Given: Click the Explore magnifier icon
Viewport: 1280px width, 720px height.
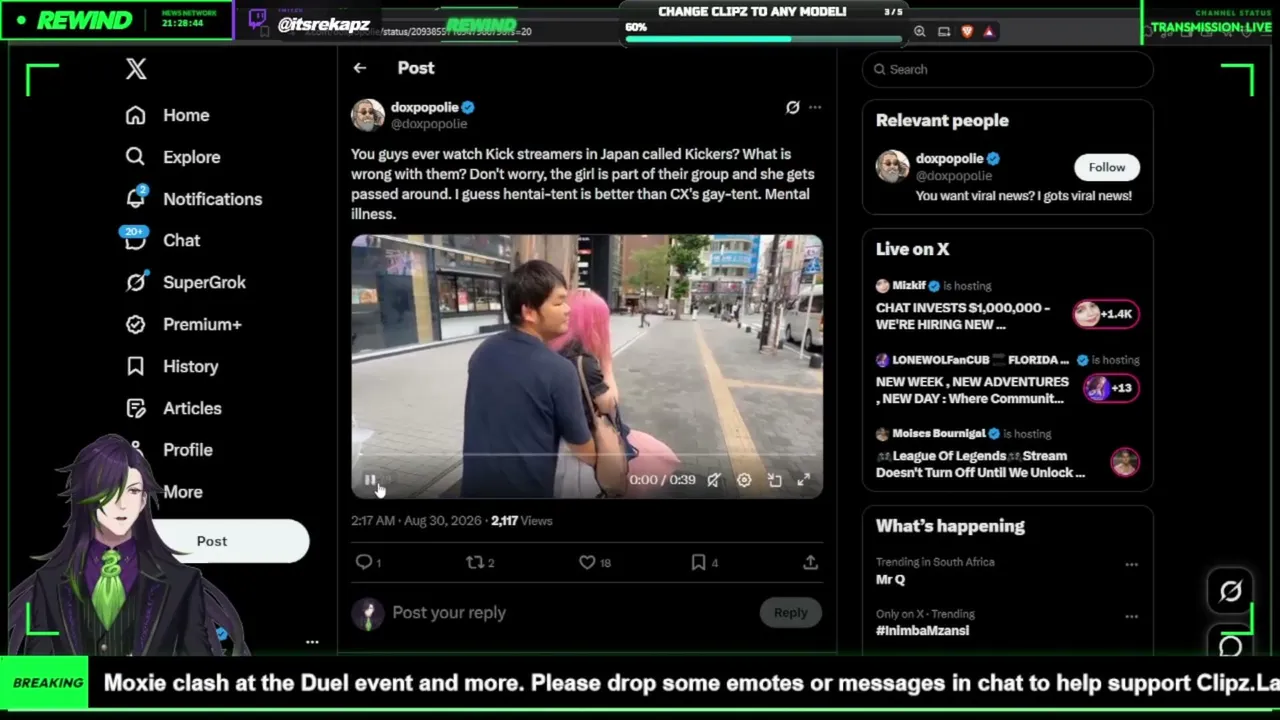Looking at the screenshot, I should click(x=136, y=157).
